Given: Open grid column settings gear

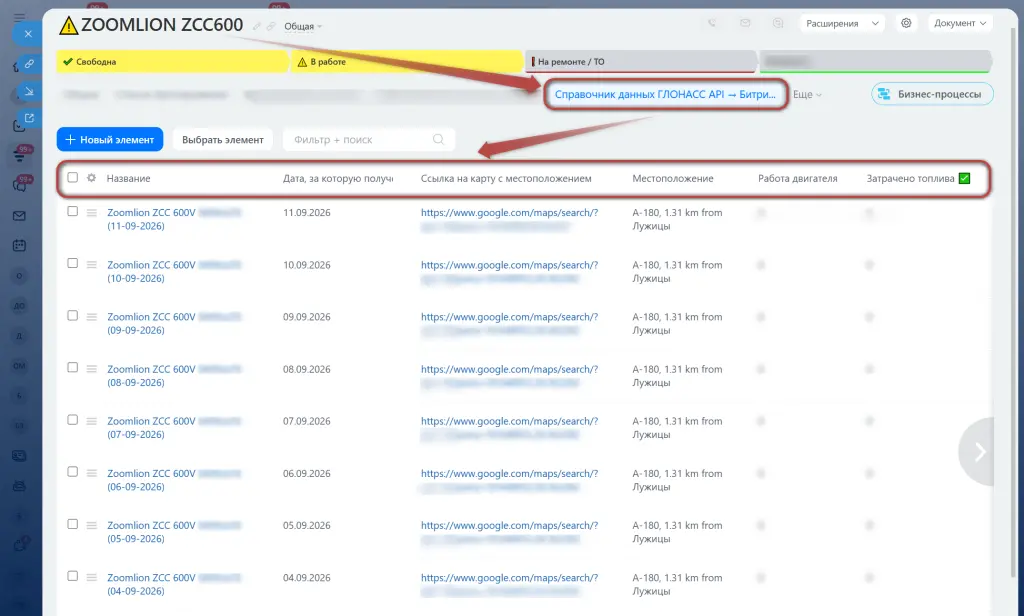Looking at the screenshot, I should (x=91, y=178).
